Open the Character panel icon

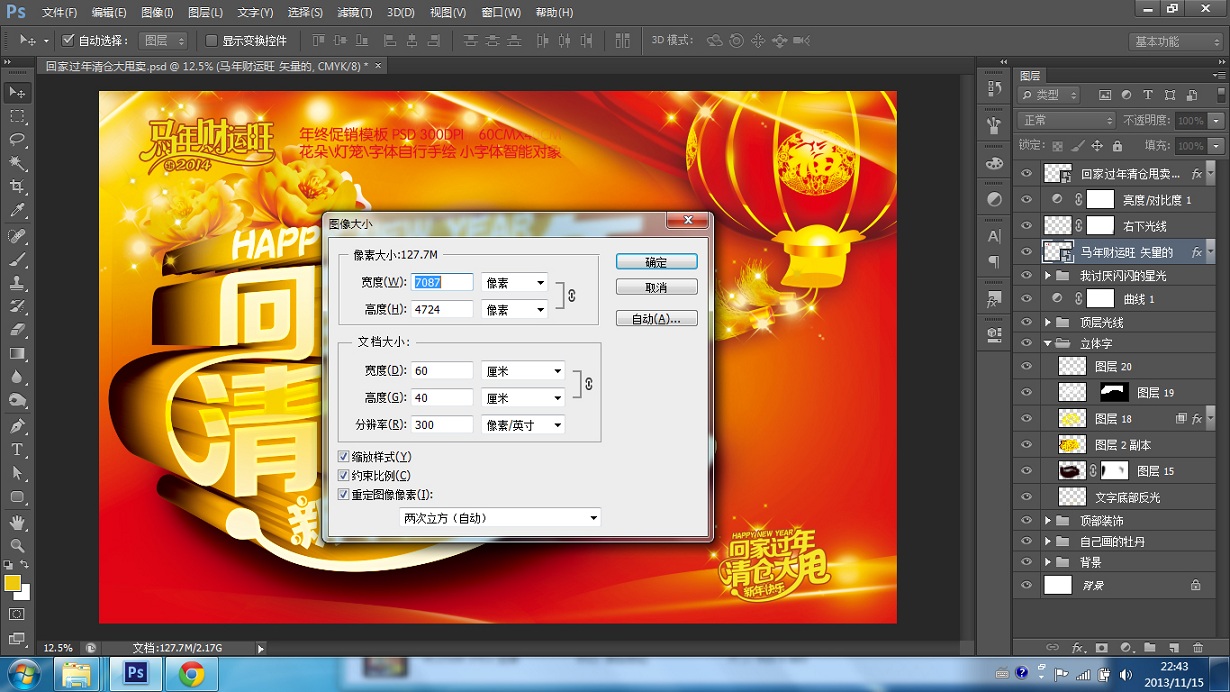tap(994, 237)
